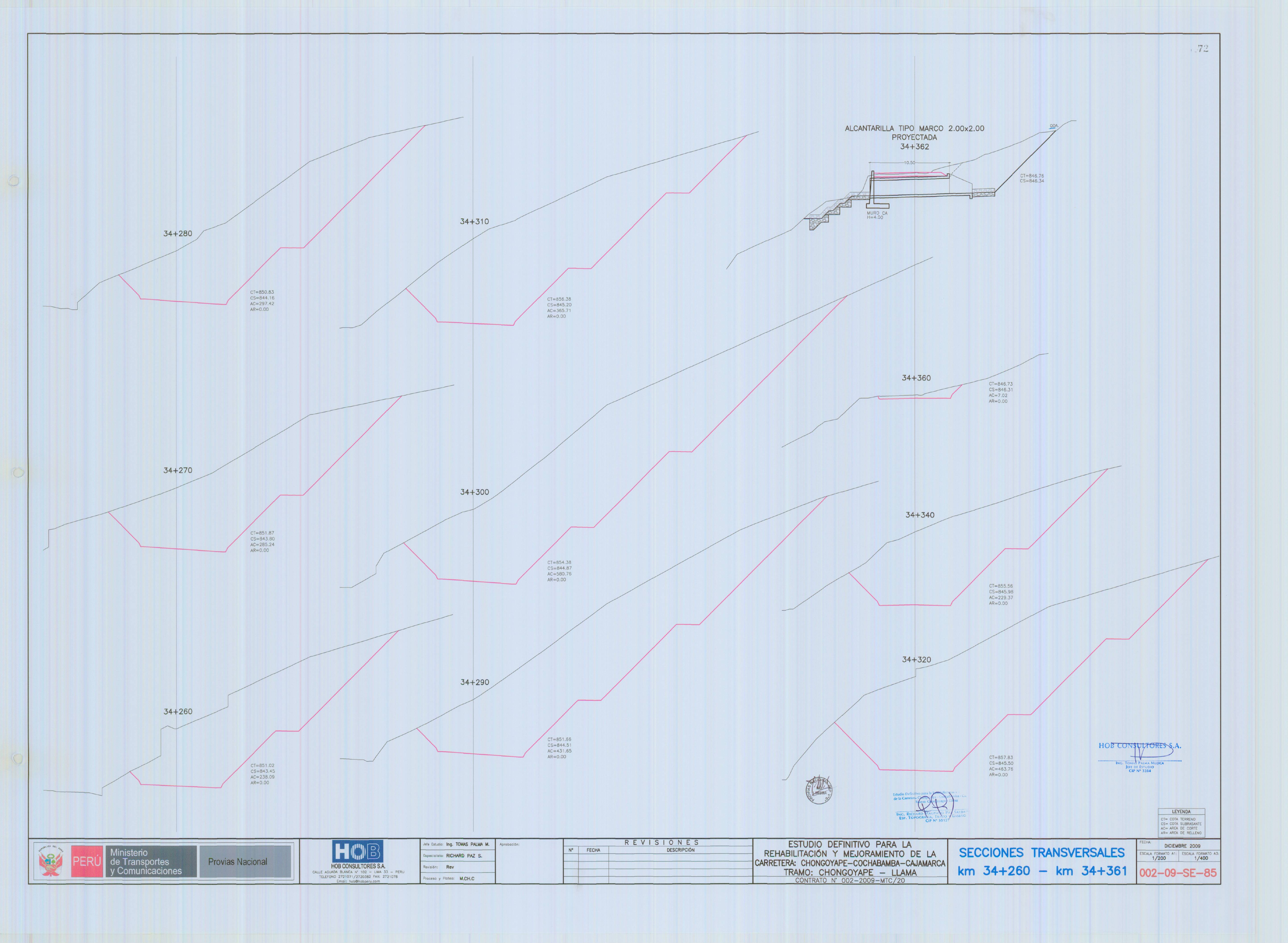Click "AC=285.24" in section 34+270 data
The width and height of the screenshot is (1288, 943).
click(x=262, y=545)
